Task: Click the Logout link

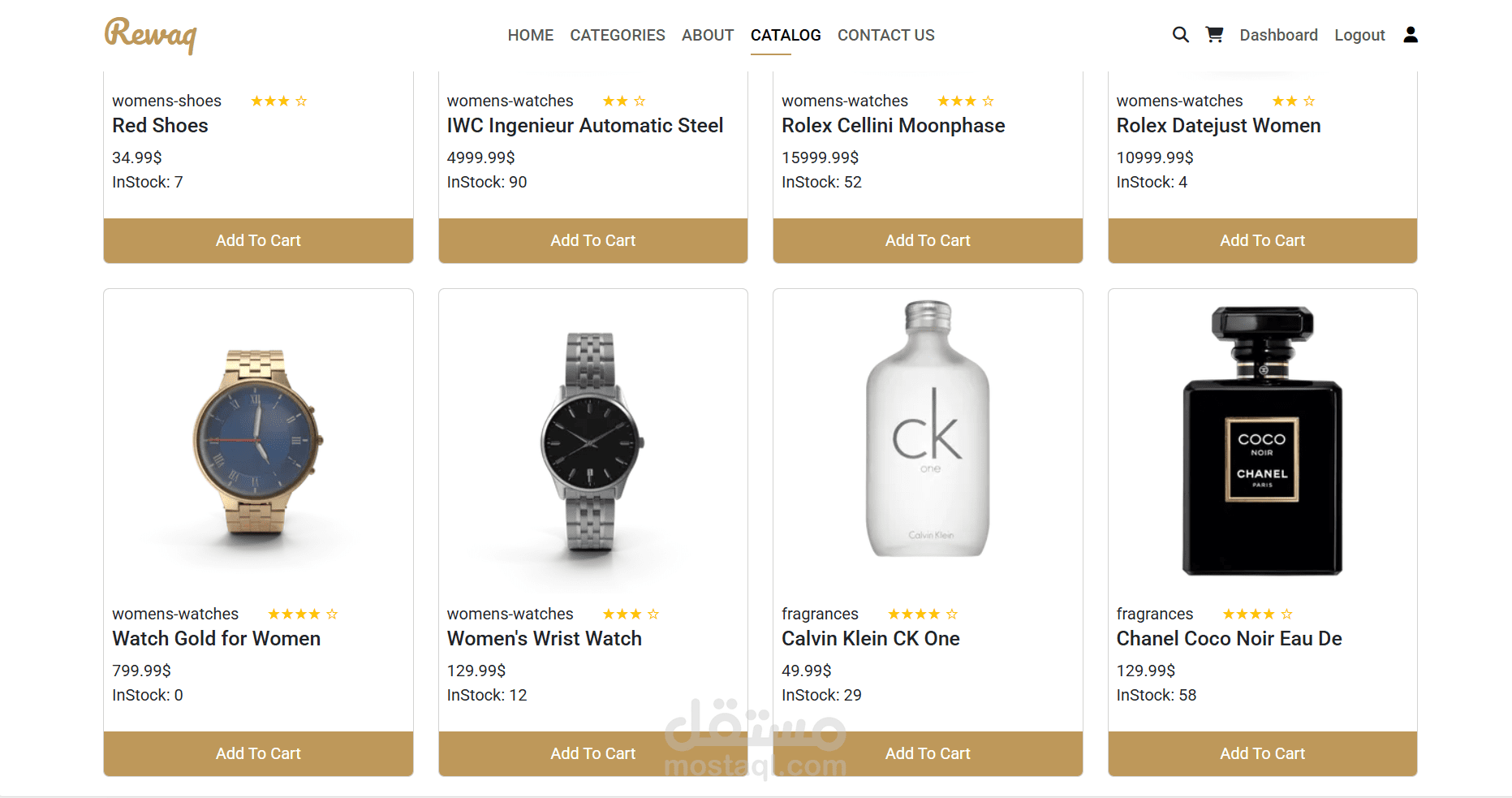Action: point(1359,36)
